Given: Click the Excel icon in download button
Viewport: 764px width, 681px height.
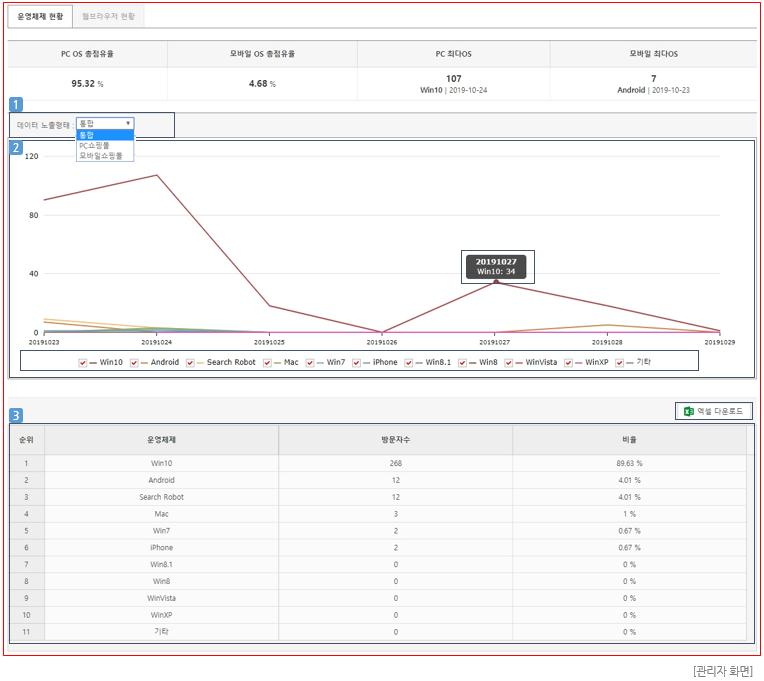Looking at the screenshot, I should coord(688,411).
